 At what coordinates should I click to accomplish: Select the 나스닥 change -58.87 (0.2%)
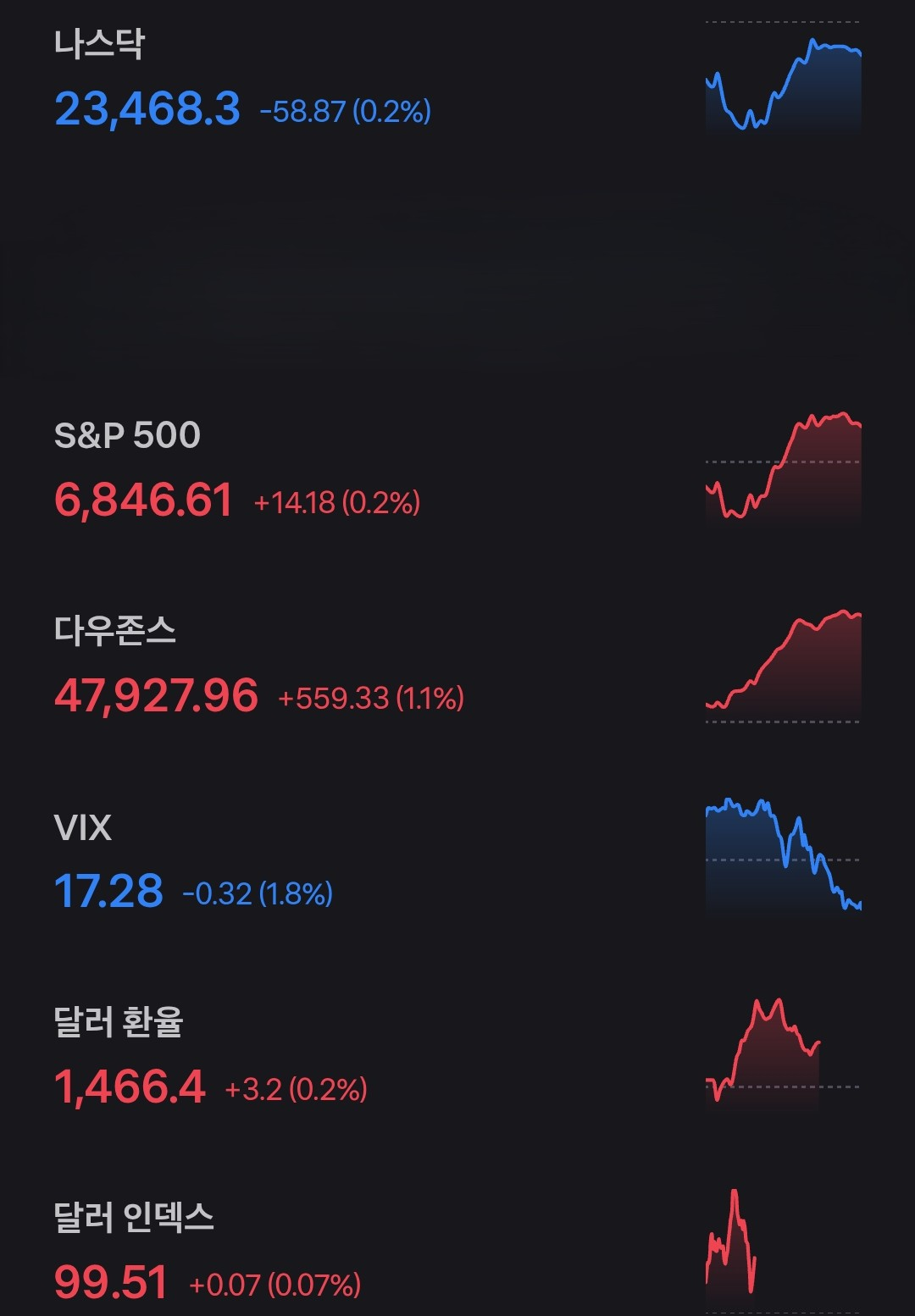(345, 111)
